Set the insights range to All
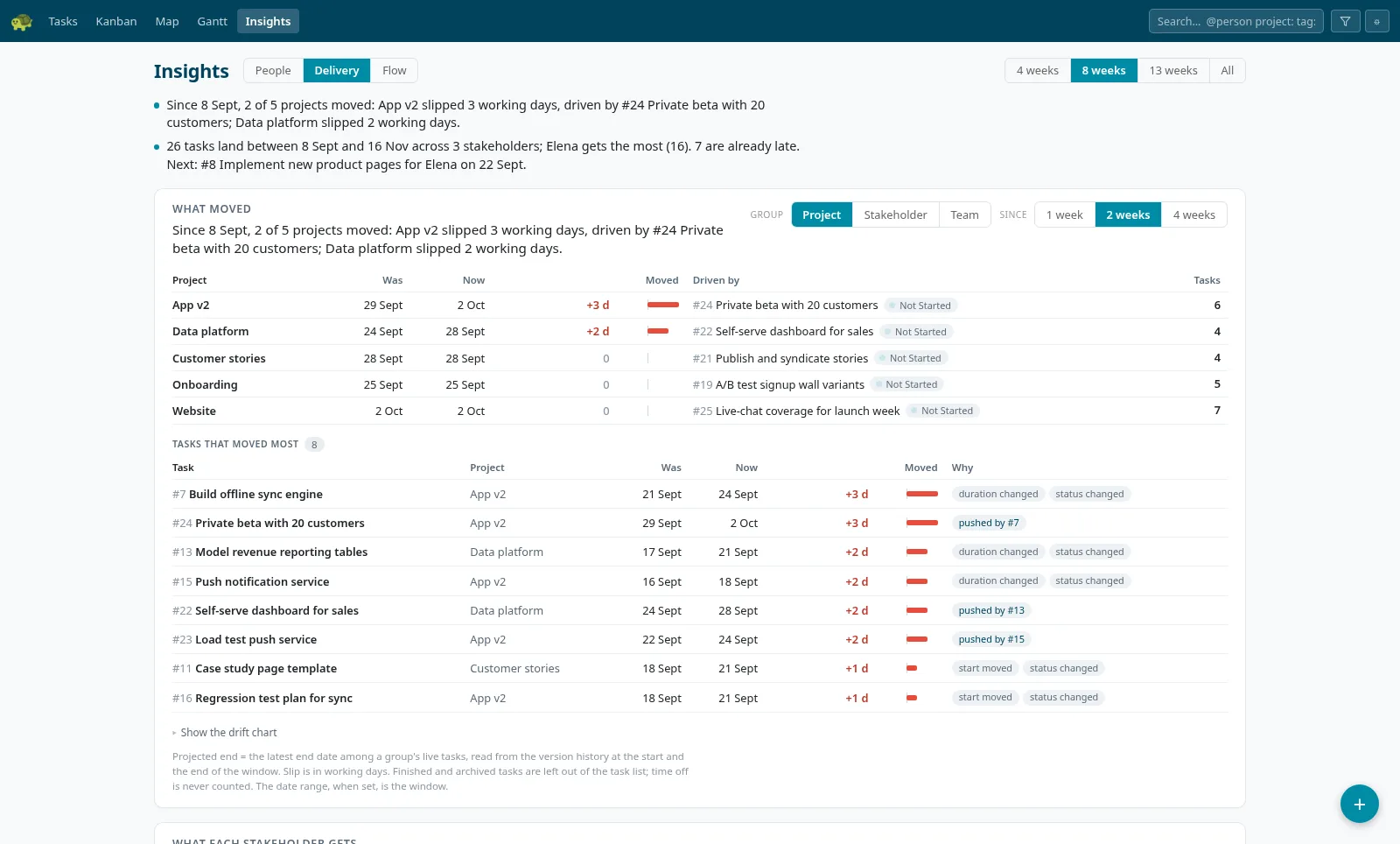The width and height of the screenshot is (1400, 844). pyautogui.click(x=1228, y=70)
